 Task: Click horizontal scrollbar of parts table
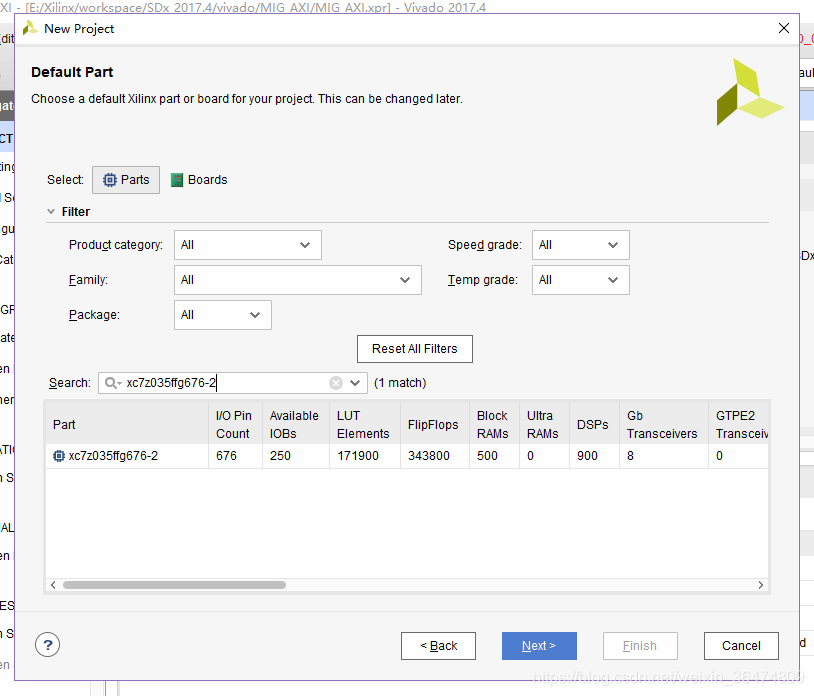(x=174, y=585)
